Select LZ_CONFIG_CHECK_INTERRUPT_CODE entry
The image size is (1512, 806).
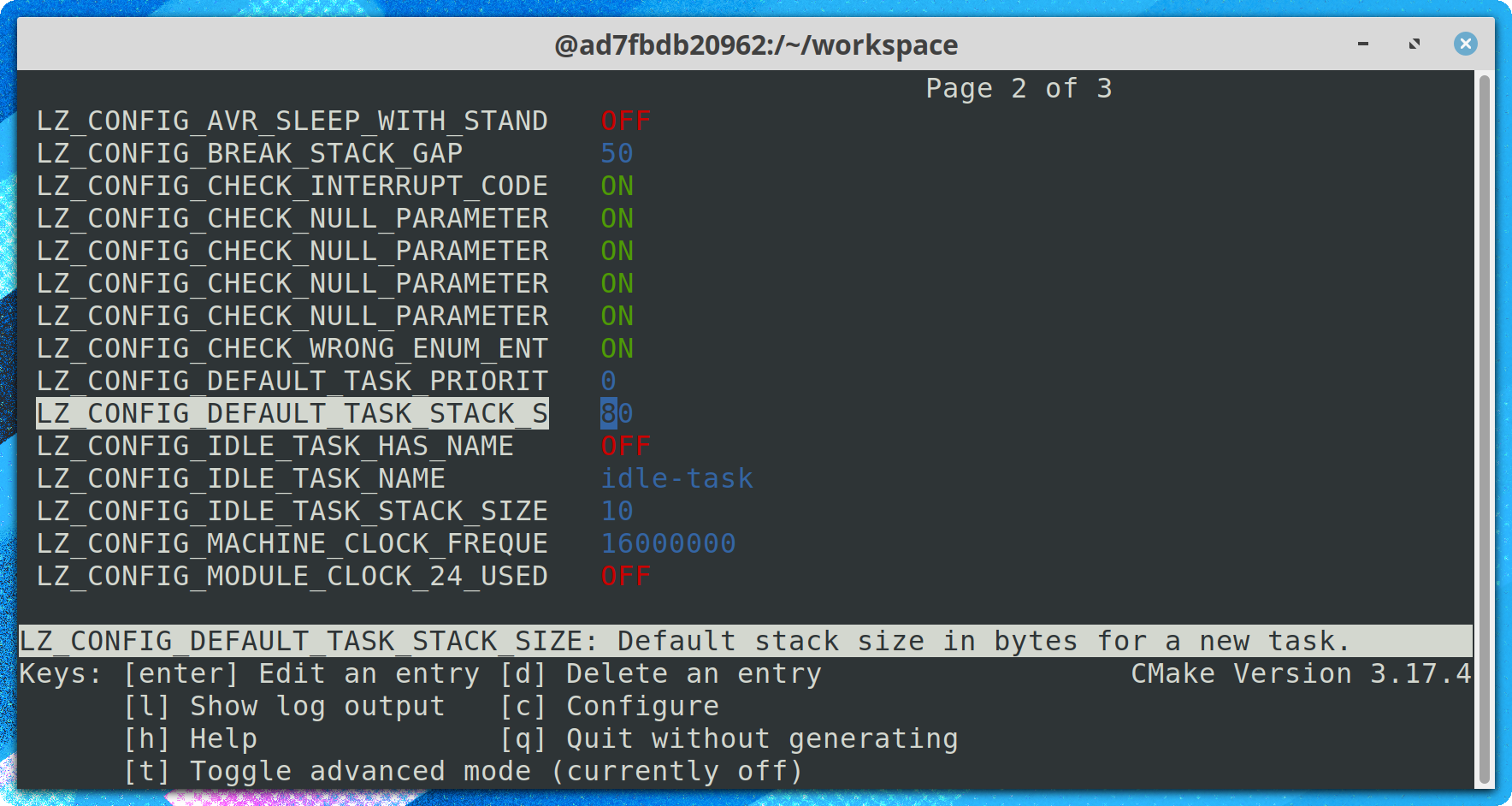[292, 186]
